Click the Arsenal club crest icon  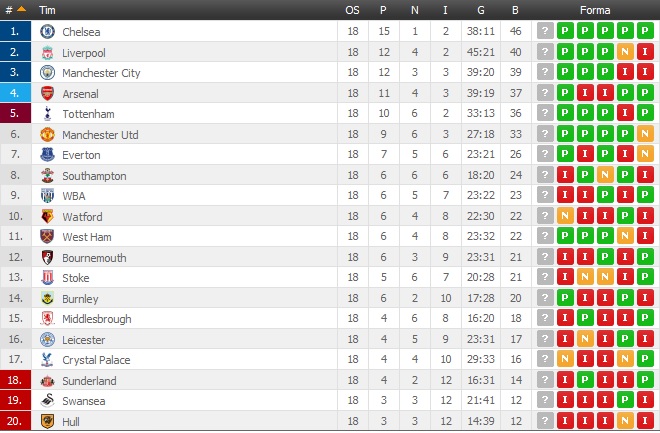click(47, 93)
